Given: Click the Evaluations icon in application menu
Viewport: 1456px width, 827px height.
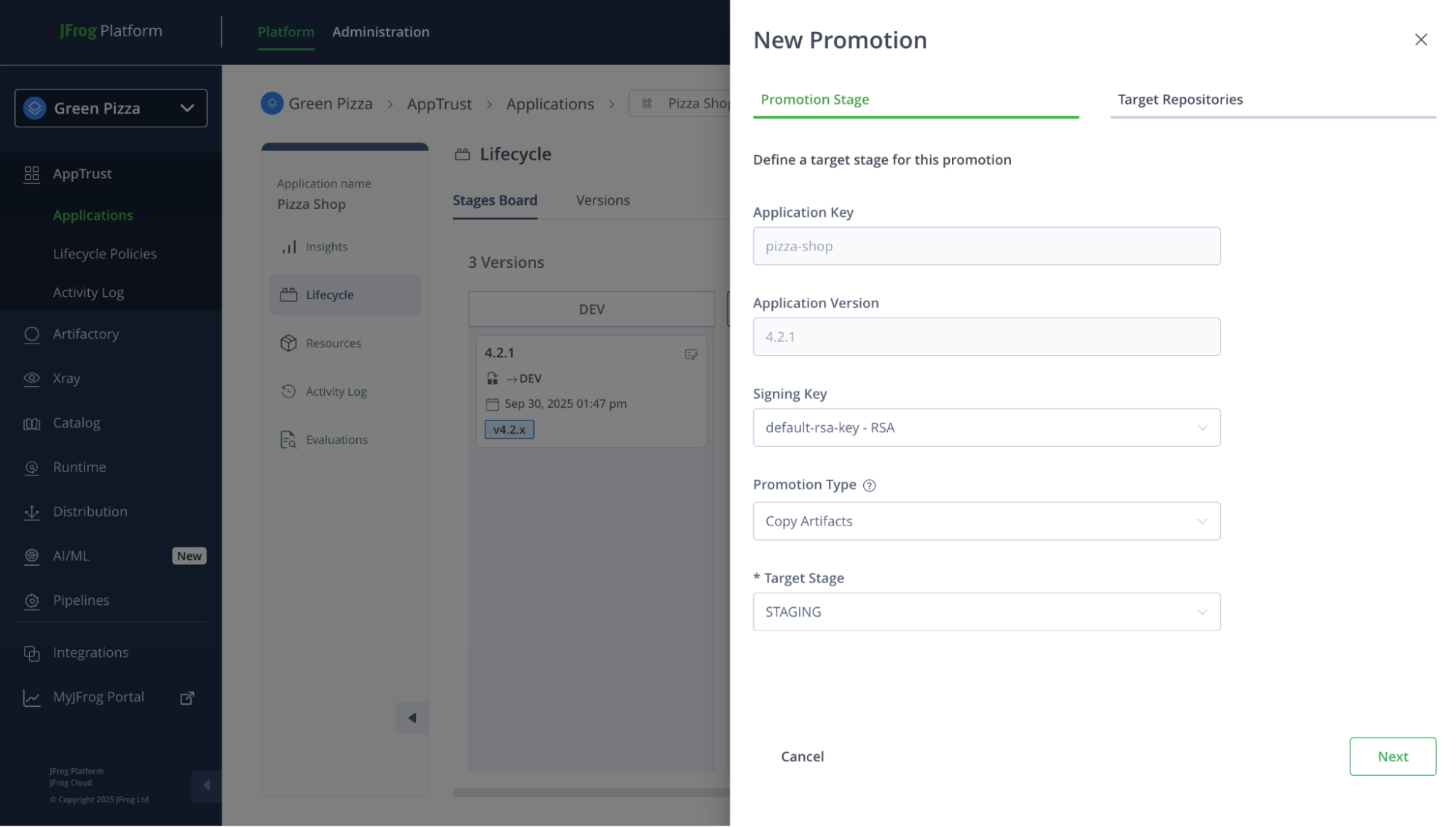Looking at the screenshot, I should click(x=288, y=440).
